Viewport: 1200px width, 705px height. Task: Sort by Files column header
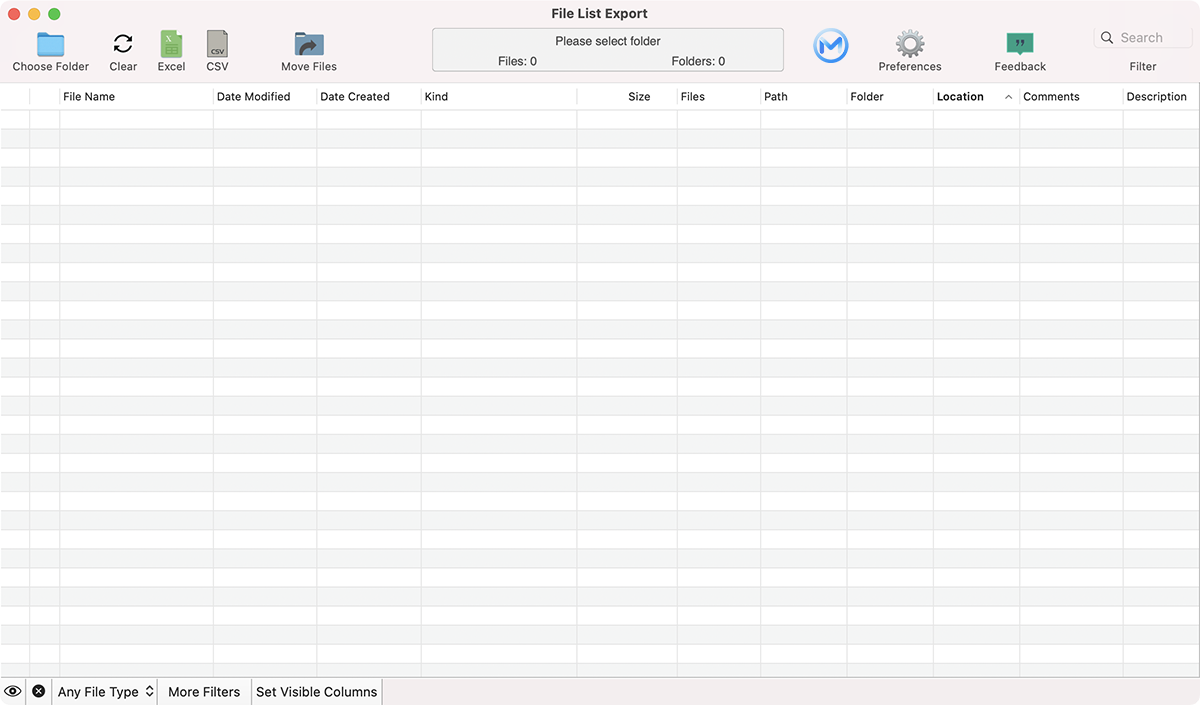719,97
